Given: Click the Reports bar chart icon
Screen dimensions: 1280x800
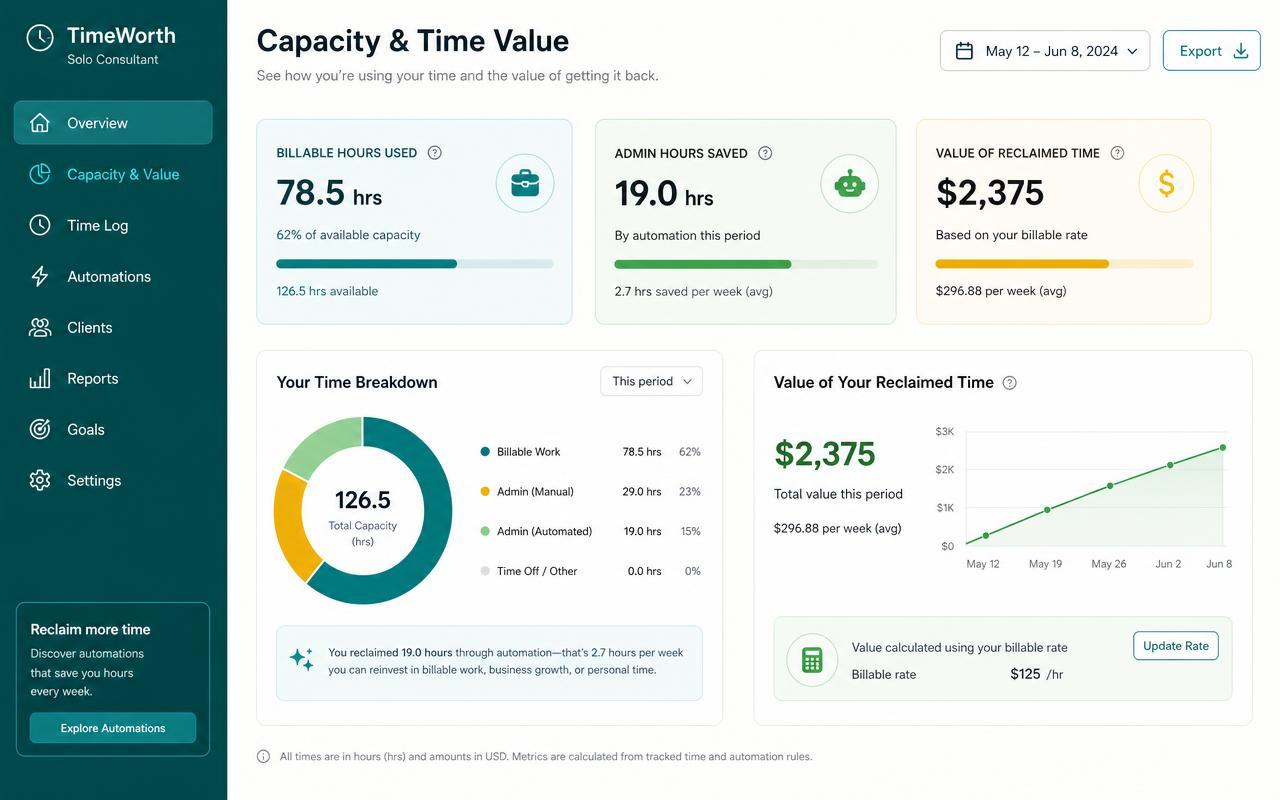Looking at the screenshot, I should click(40, 378).
